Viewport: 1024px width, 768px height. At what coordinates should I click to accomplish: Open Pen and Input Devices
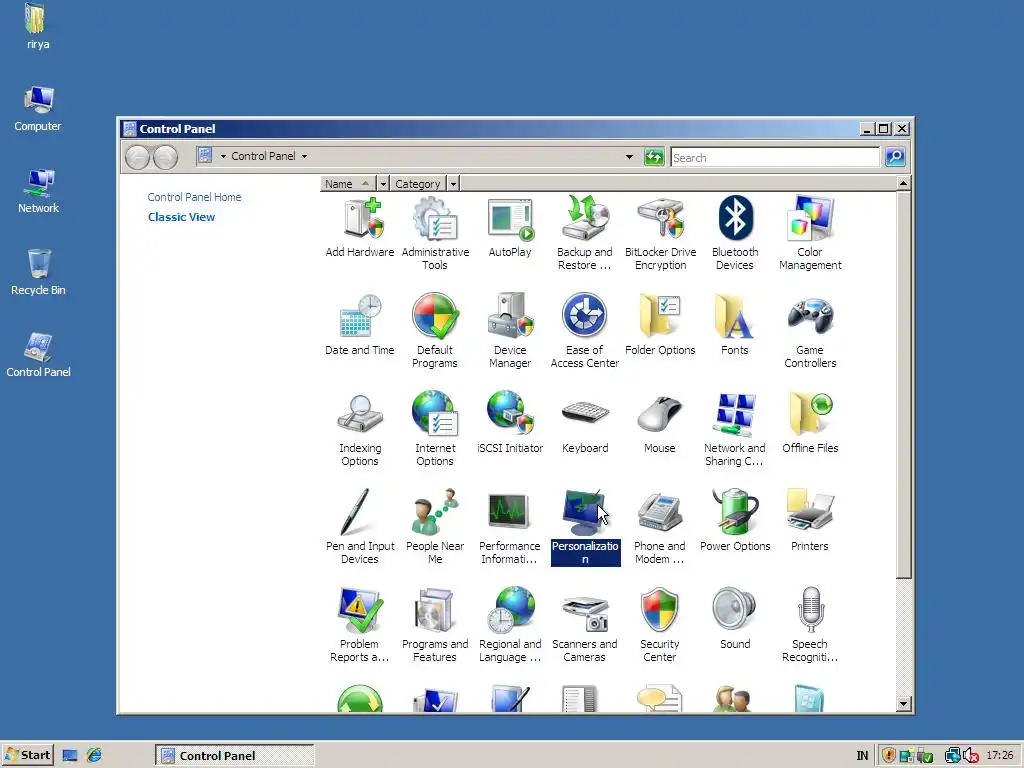tap(360, 527)
